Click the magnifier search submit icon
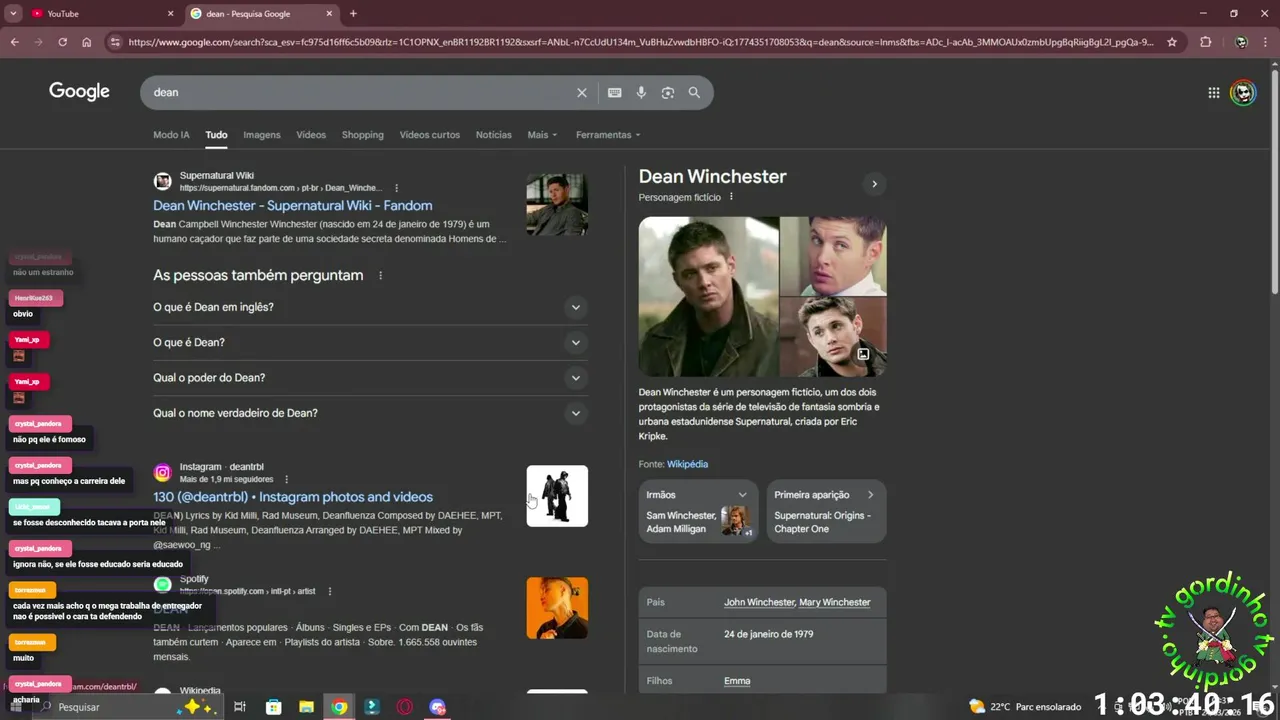The width and height of the screenshot is (1280, 720). 694,92
